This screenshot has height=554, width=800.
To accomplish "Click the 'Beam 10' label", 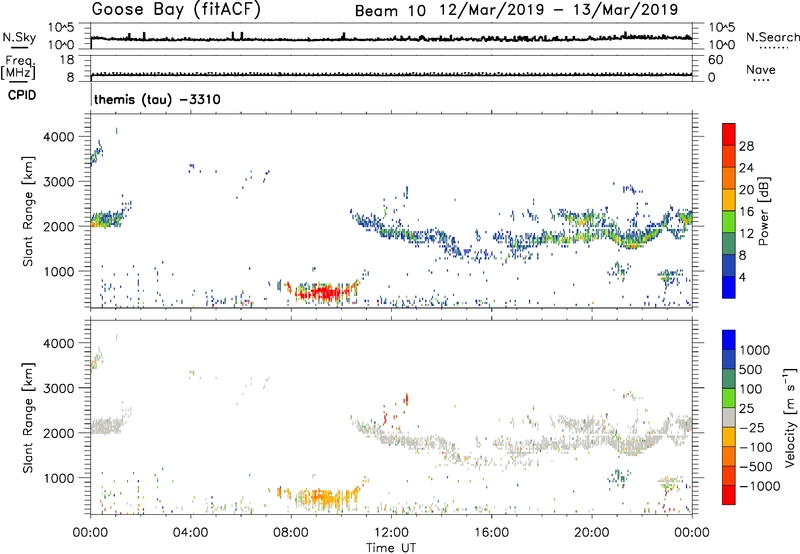I will 390,11.
